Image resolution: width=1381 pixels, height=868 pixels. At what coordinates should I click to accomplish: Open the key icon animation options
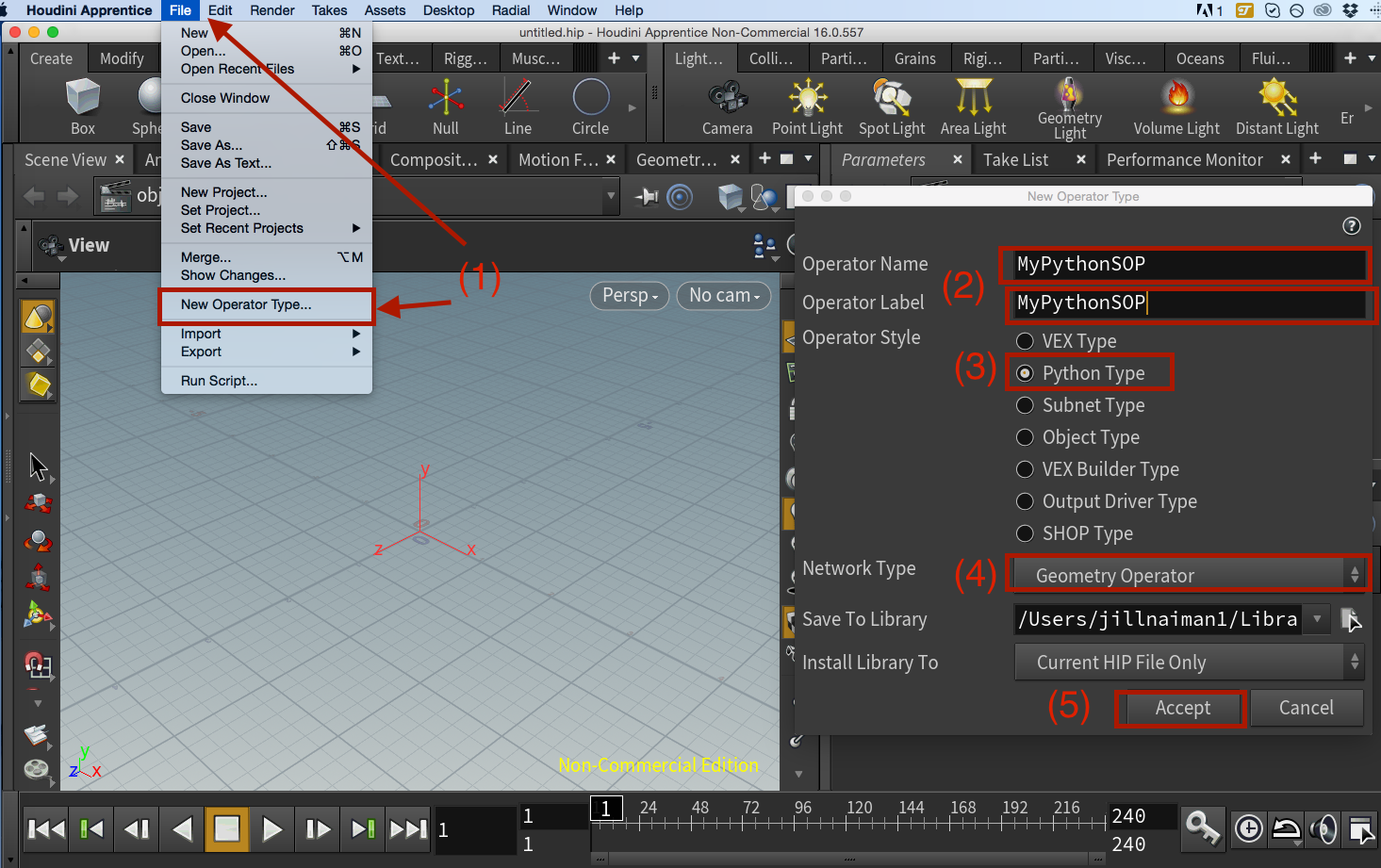1203,828
